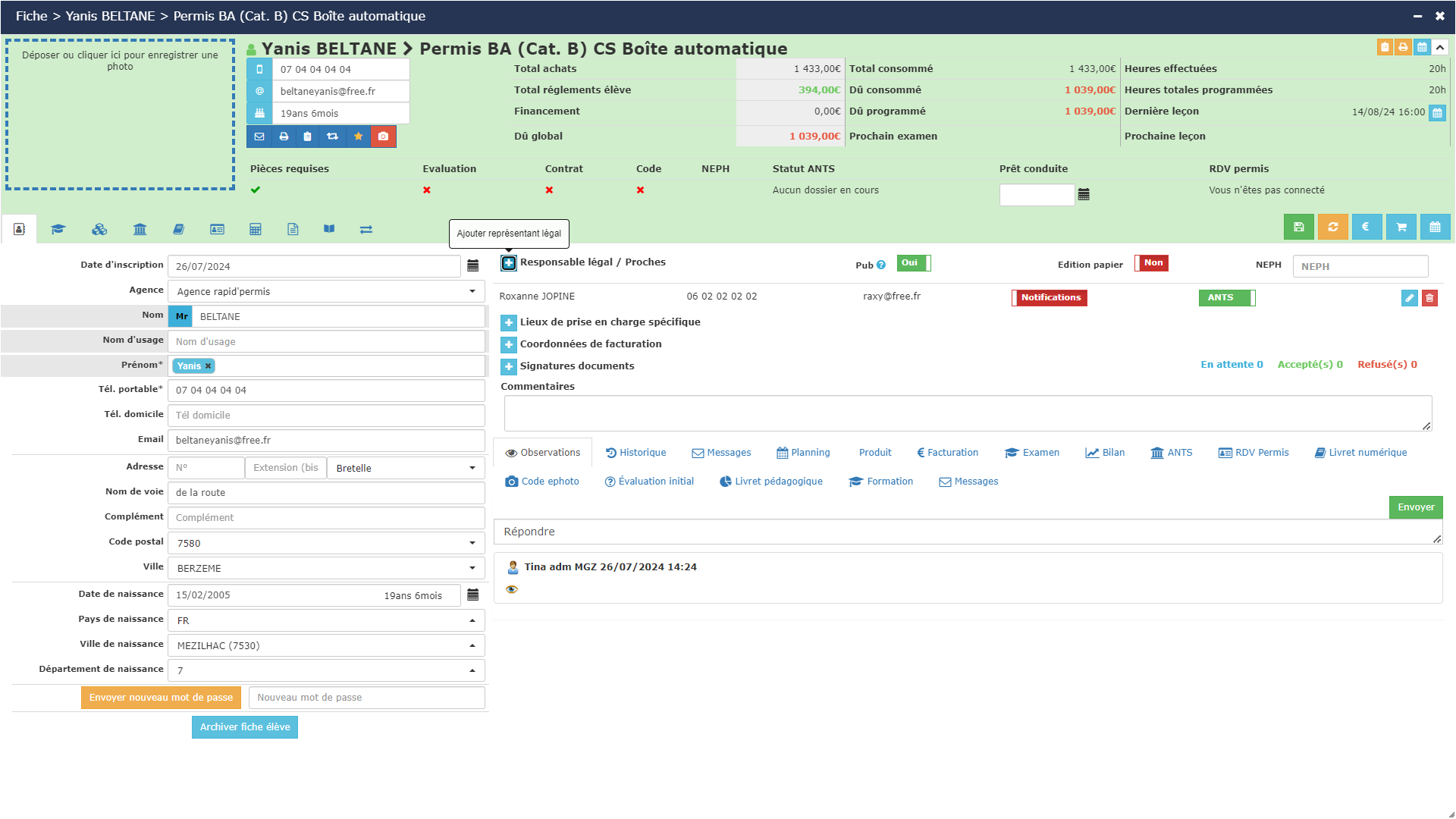Click the blue euro payment button

(1367, 227)
